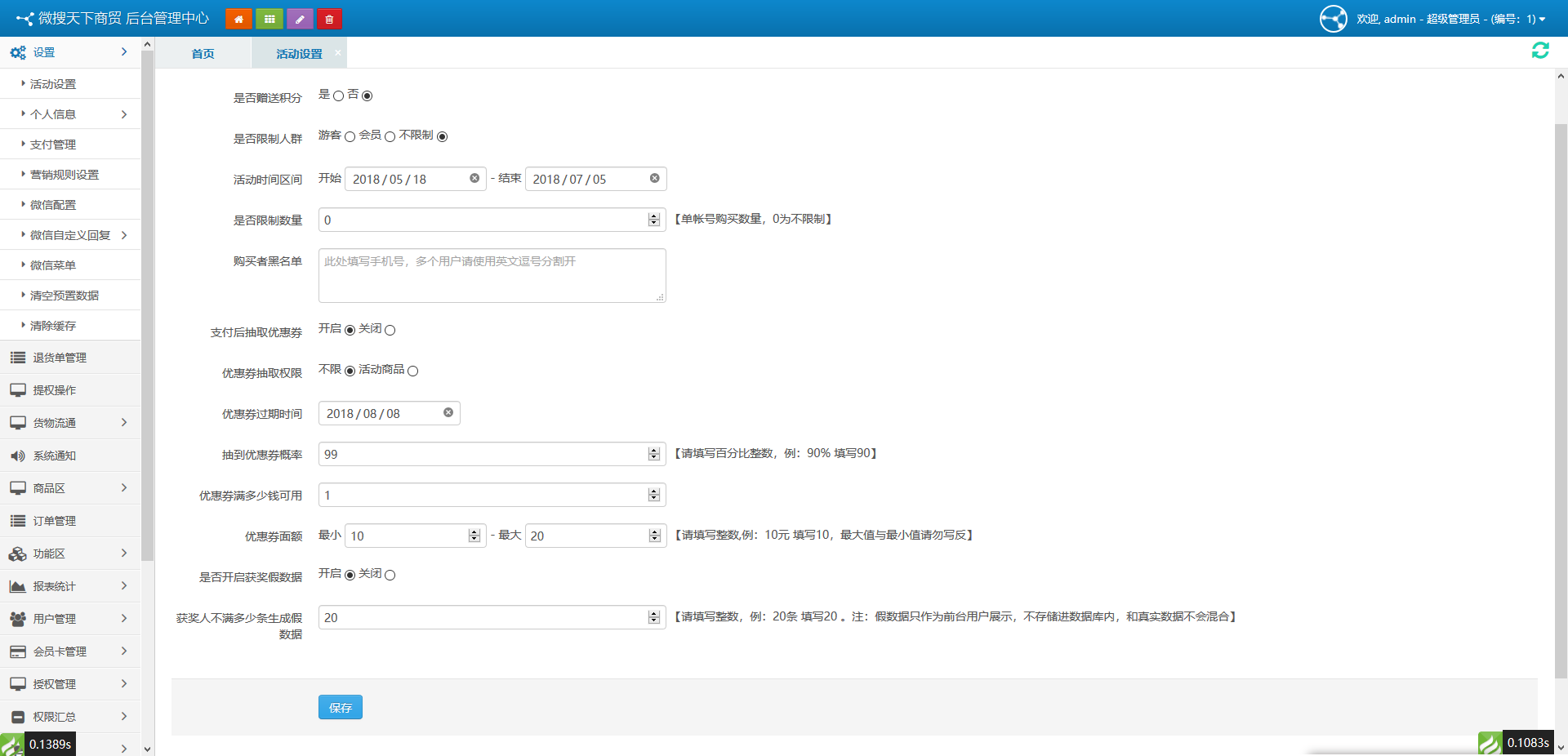
Task: Clear the activity start date field
Action: coord(474,178)
